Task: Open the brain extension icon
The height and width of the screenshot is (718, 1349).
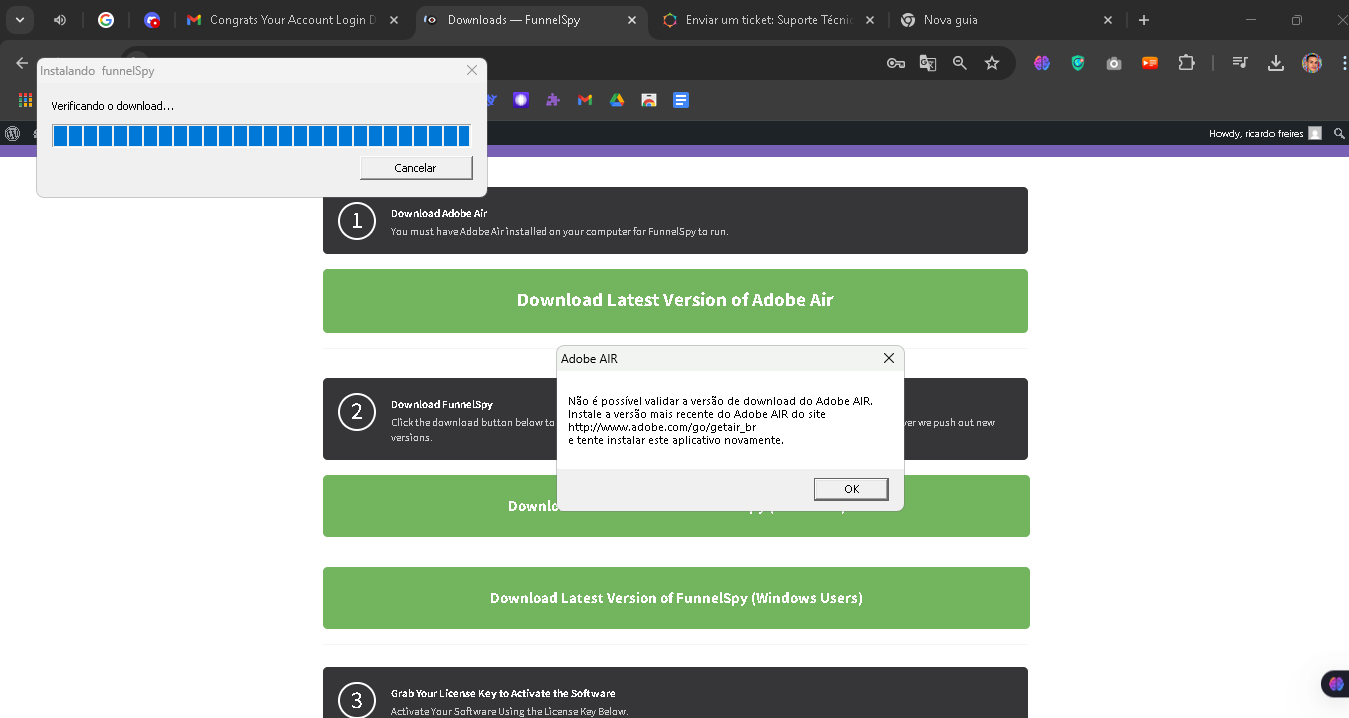Action: [1042, 63]
